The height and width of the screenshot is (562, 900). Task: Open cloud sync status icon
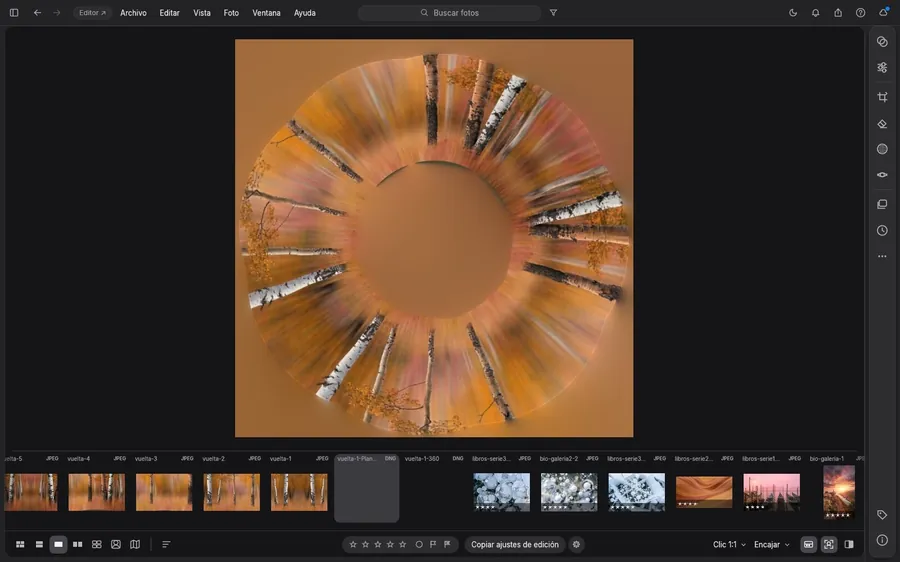click(883, 13)
